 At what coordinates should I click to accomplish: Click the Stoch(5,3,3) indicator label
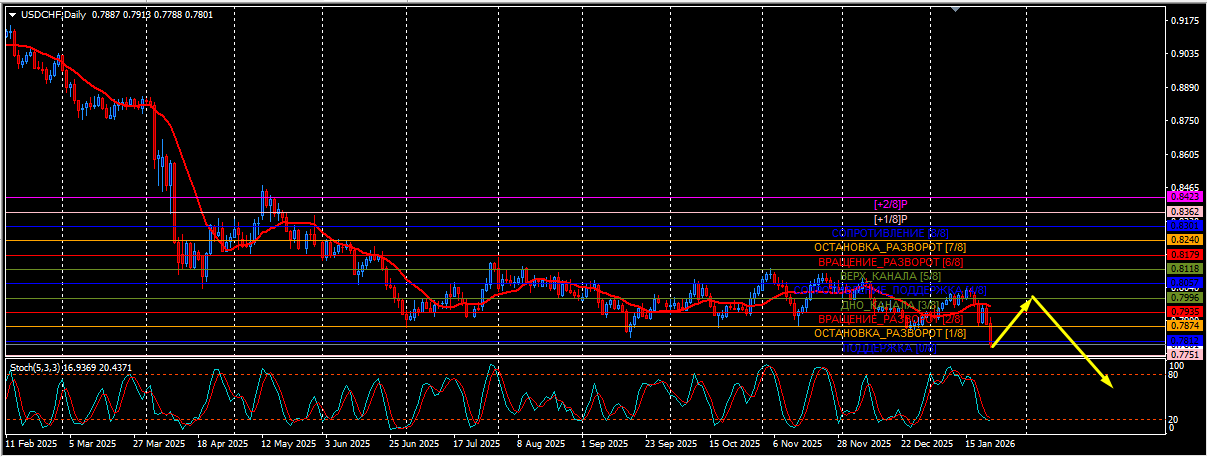pos(36,368)
